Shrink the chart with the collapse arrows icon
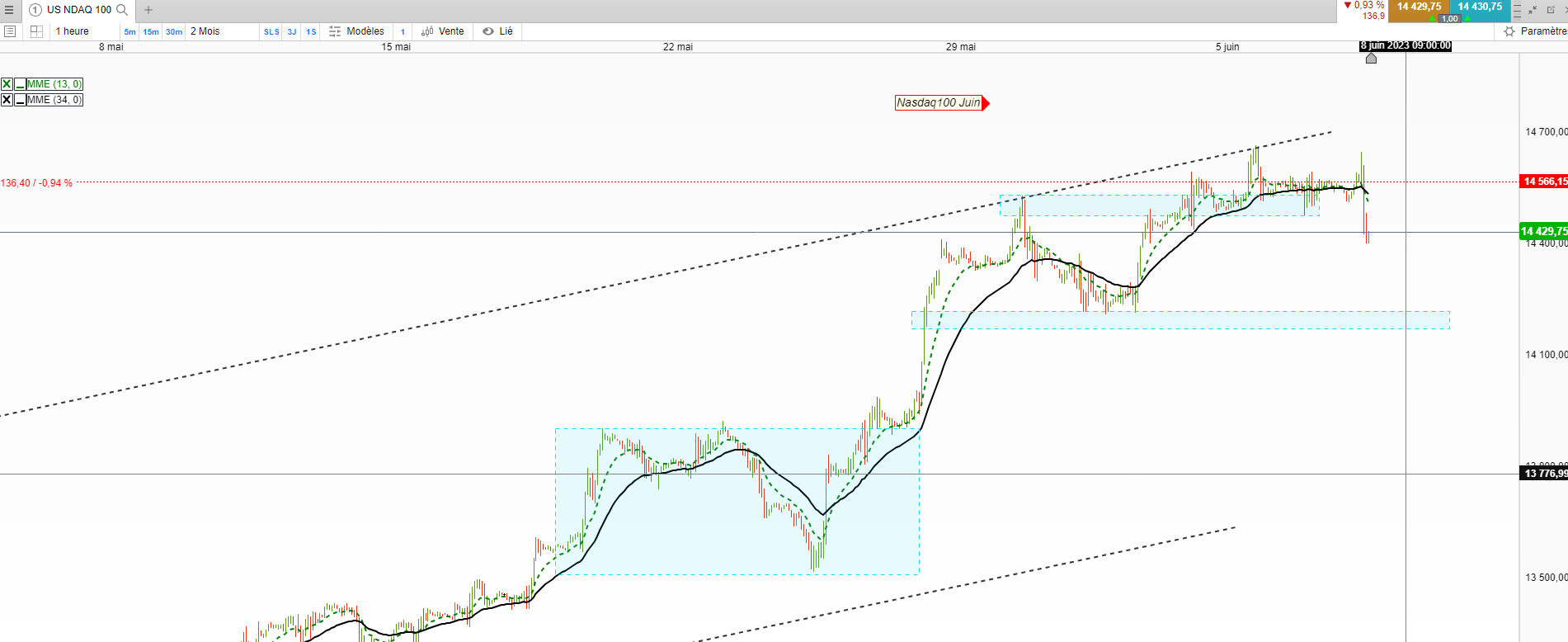The image size is (1568, 642). coord(1533,10)
